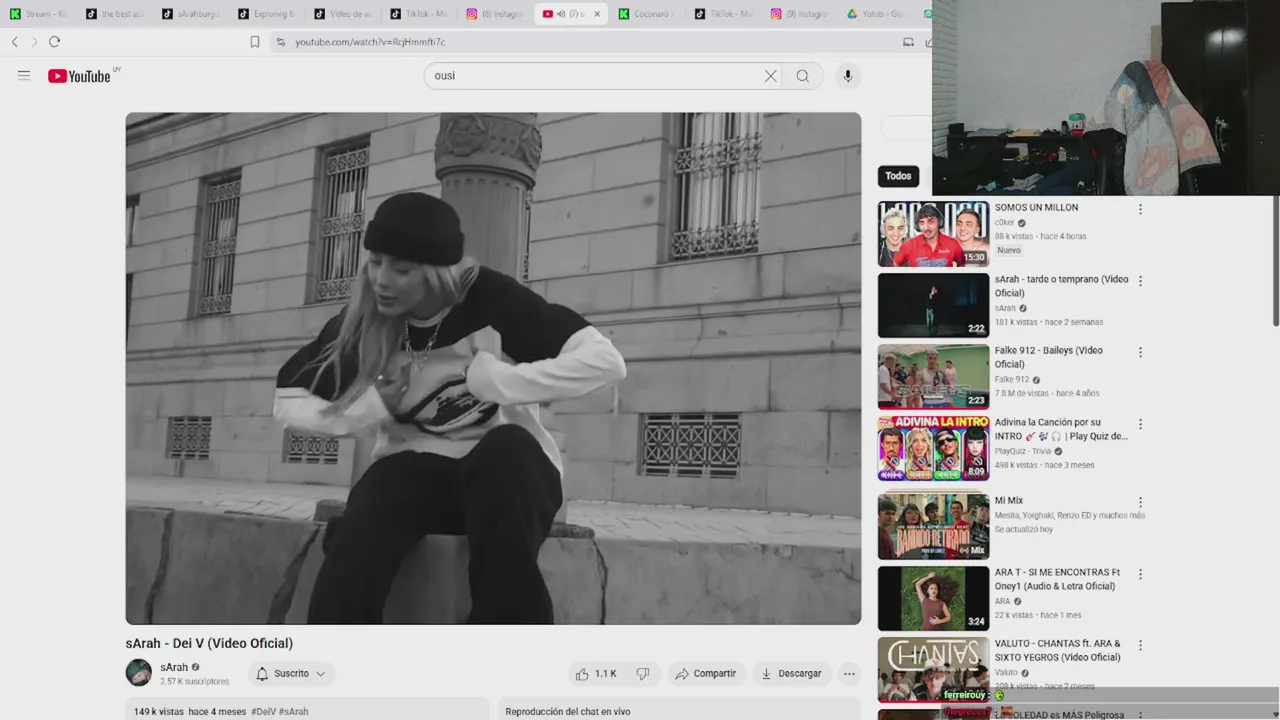
Task: Click 'Reproducción del chat en vivo' text
Action: (568, 712)
